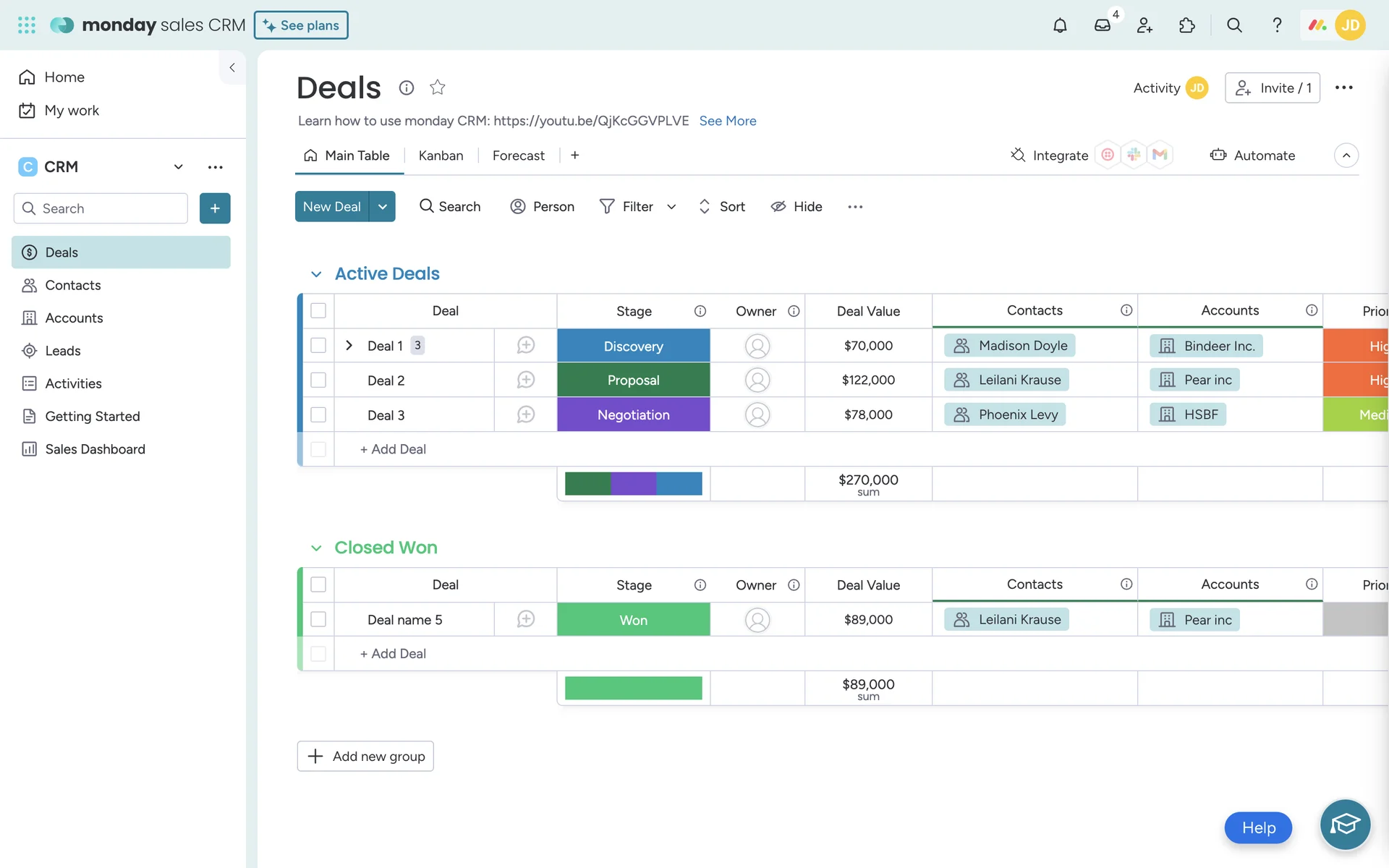Select the Deal 3 row checkbox
Viewport: 1389px width, 868px height.
(318, 414)
